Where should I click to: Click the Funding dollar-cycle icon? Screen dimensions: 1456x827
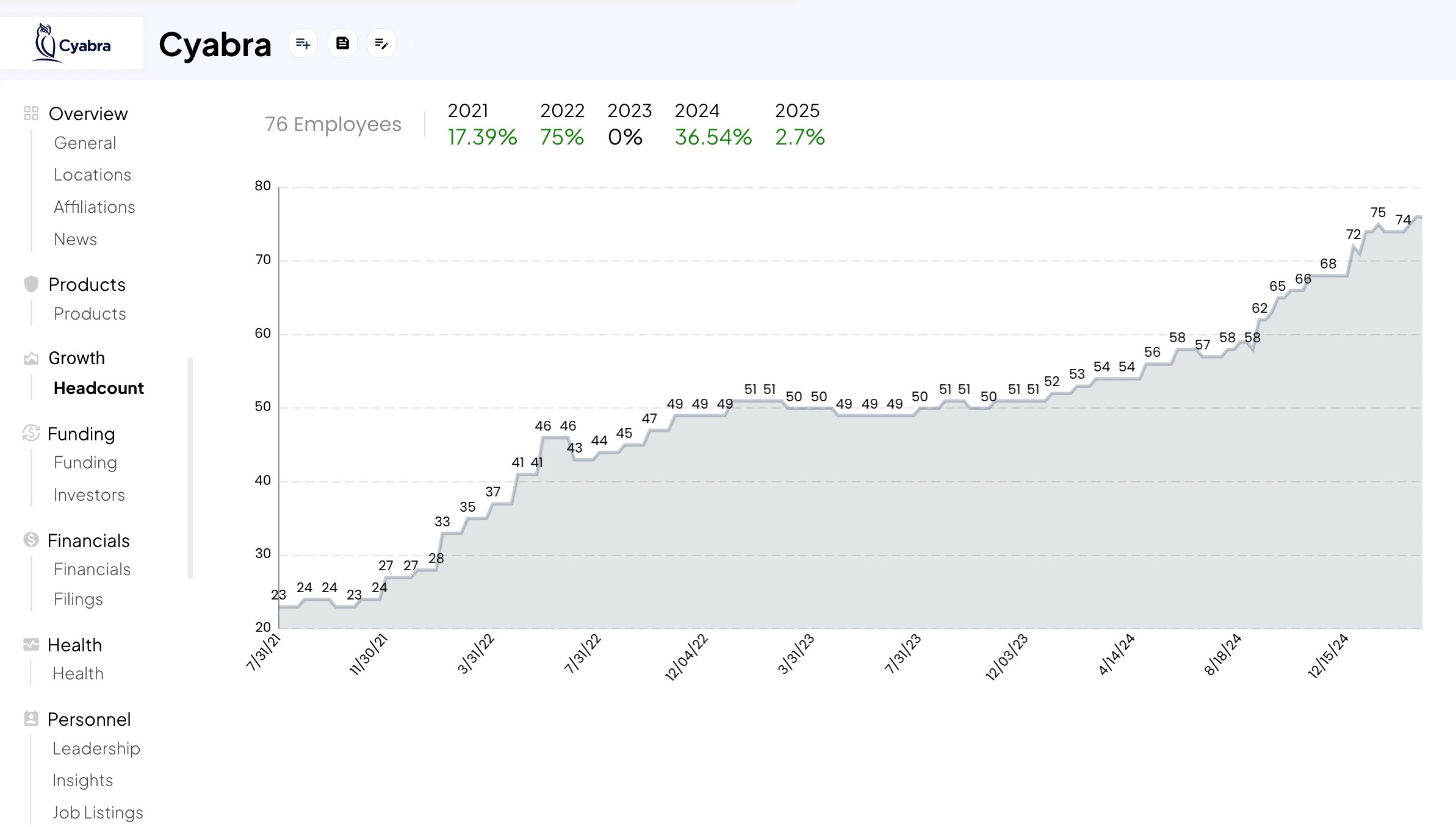click(x=31, y=433)
